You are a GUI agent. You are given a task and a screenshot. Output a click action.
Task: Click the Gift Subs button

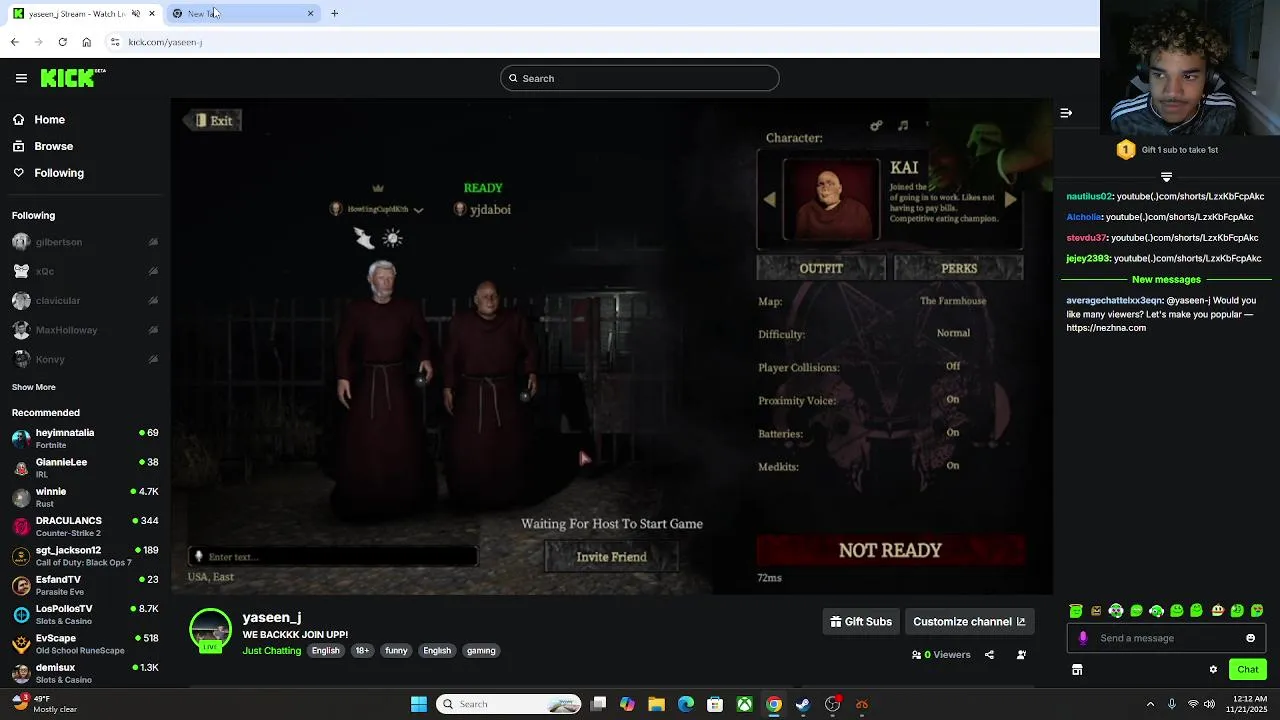point(860,622)
